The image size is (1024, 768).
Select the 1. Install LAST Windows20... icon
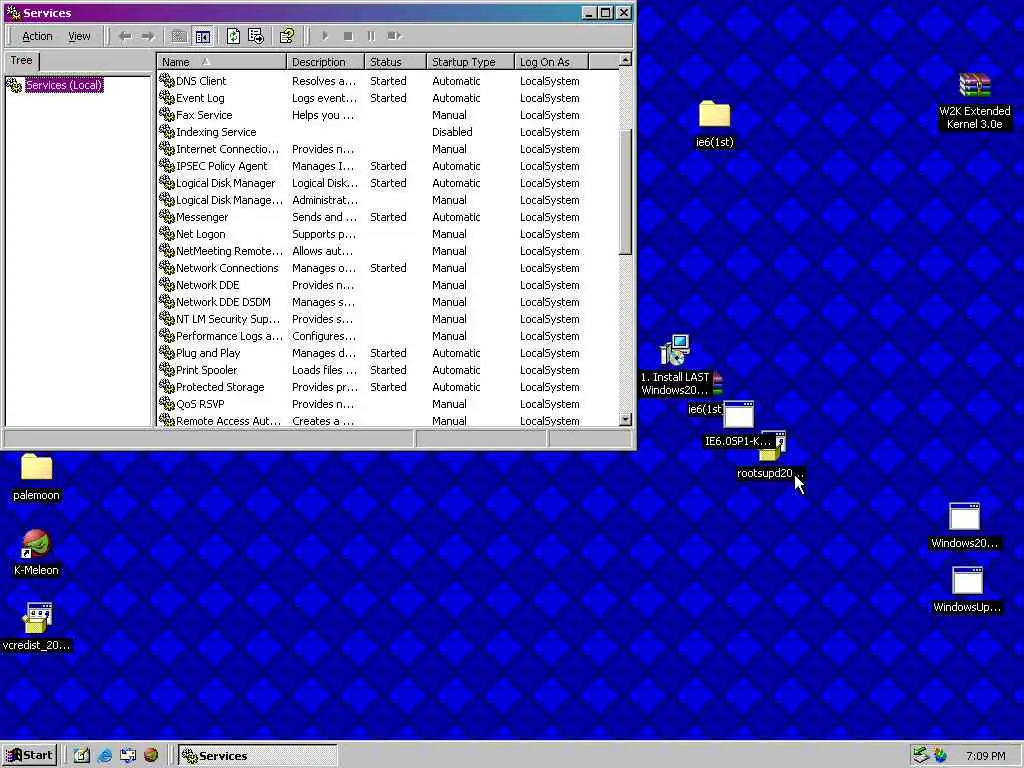click(x=675, y=366)
